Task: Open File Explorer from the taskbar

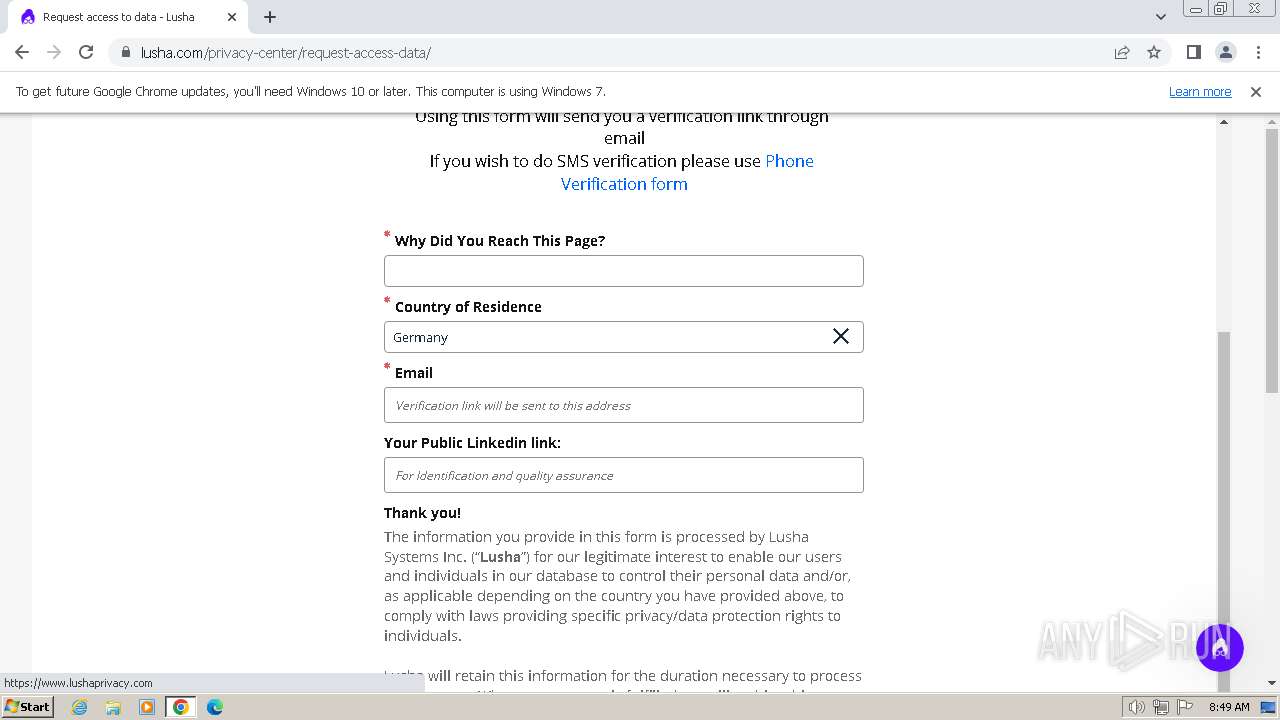Action: pos(113,707)
